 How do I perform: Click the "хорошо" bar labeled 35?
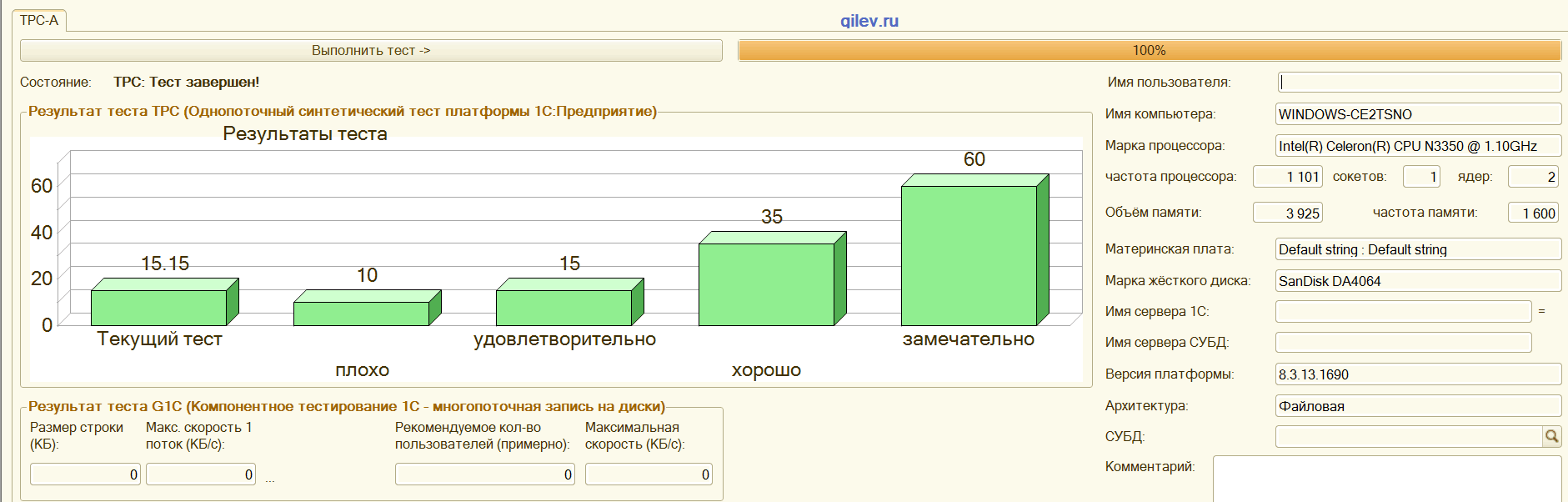pyautogui.click(x=766, y=284)
